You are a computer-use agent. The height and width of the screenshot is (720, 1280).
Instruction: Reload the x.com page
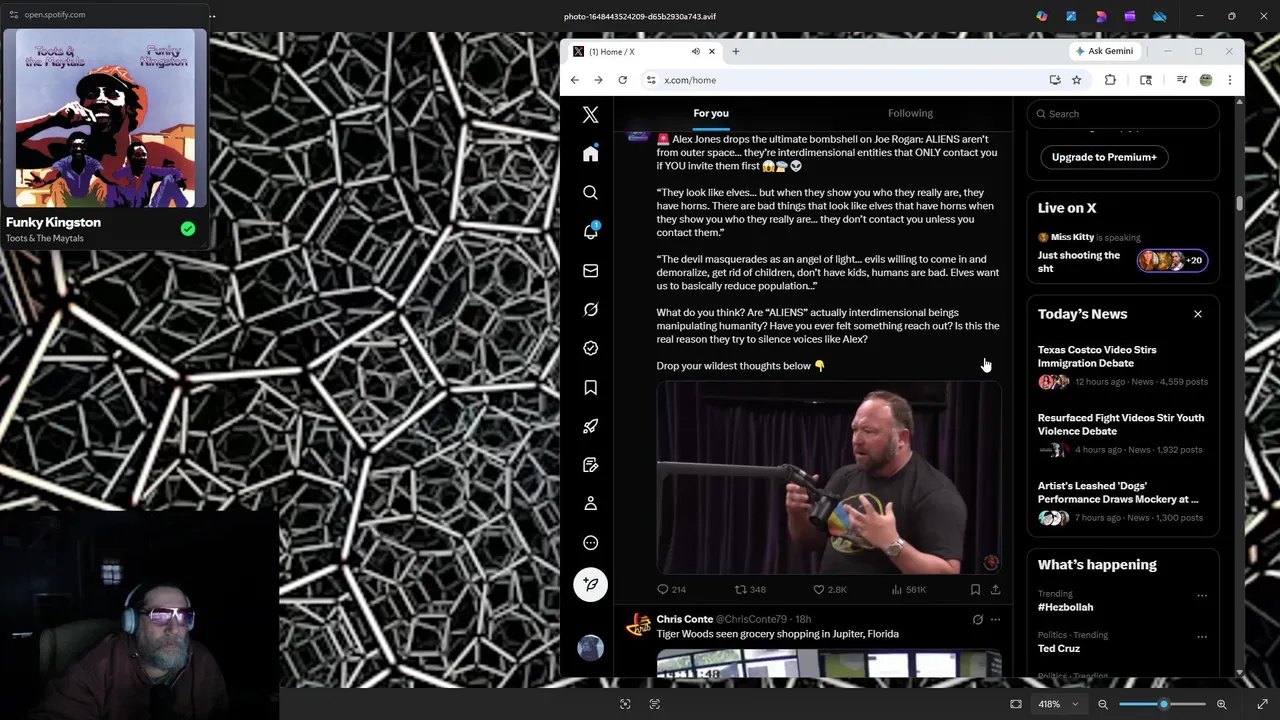[x=622, y=80]
